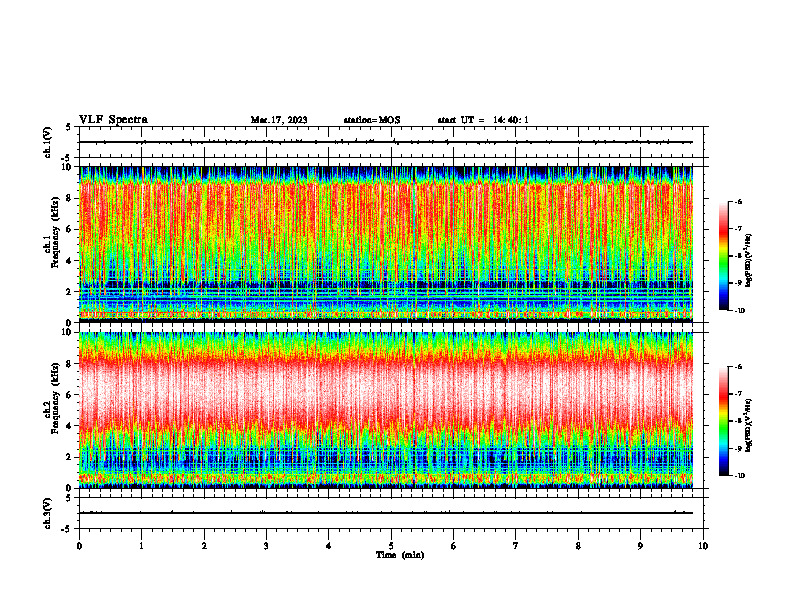Screen dimensions: 792x612
Task: Click the "VLF Spectra" title text
Action: [x=113, y=120]
